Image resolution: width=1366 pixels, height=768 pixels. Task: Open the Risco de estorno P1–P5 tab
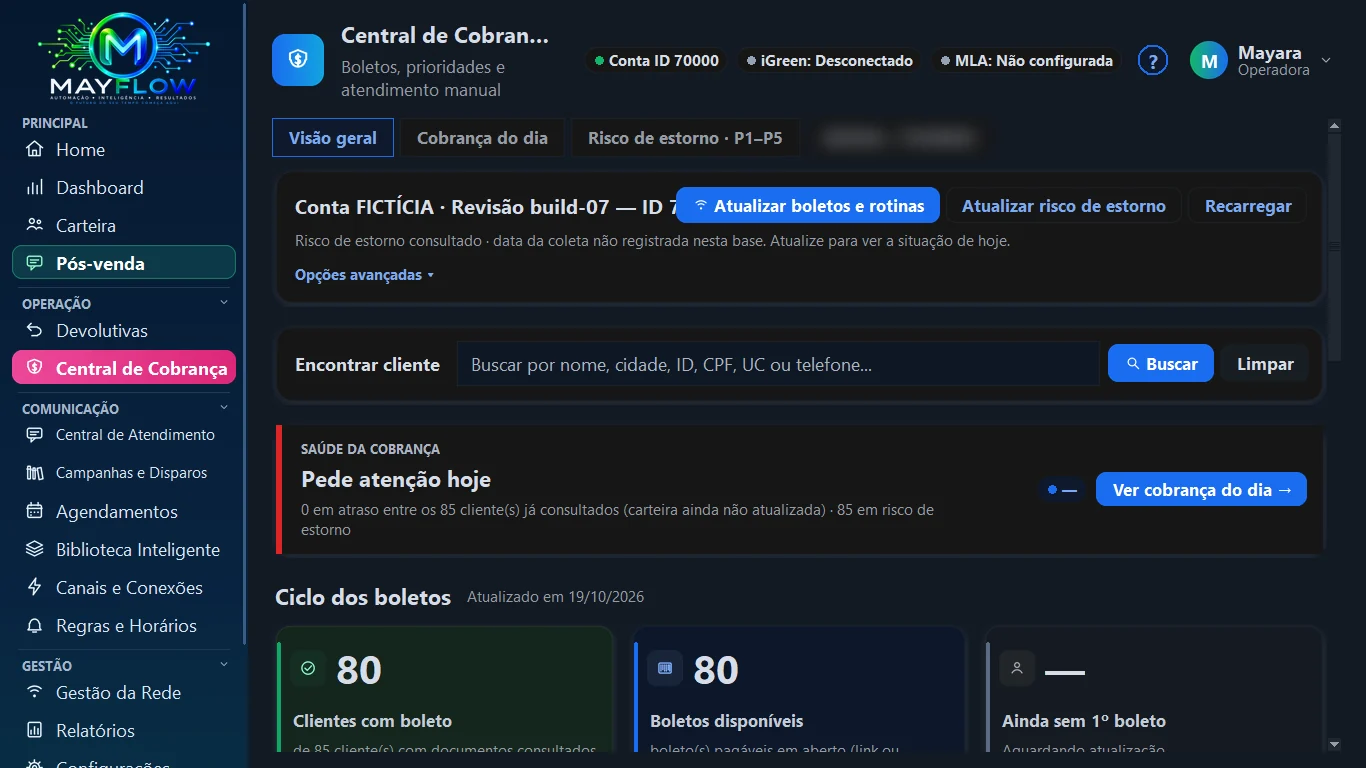click(685, 138)
